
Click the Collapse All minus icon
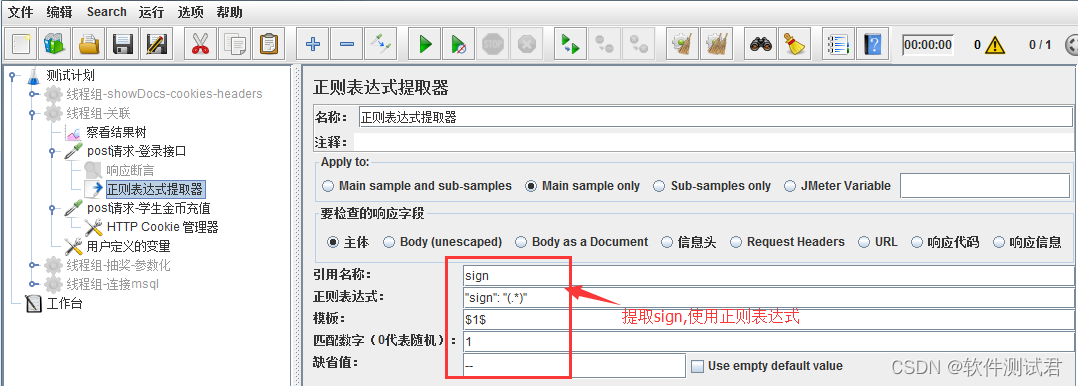(x=346, y=45)
